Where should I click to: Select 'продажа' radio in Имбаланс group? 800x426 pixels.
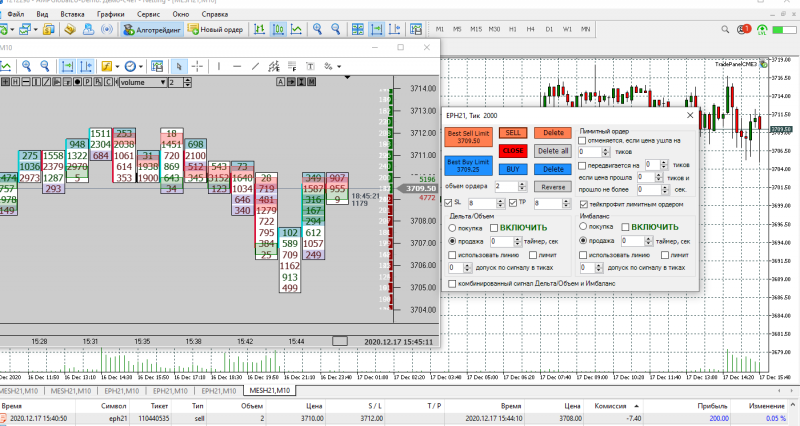tap(583, 240)
